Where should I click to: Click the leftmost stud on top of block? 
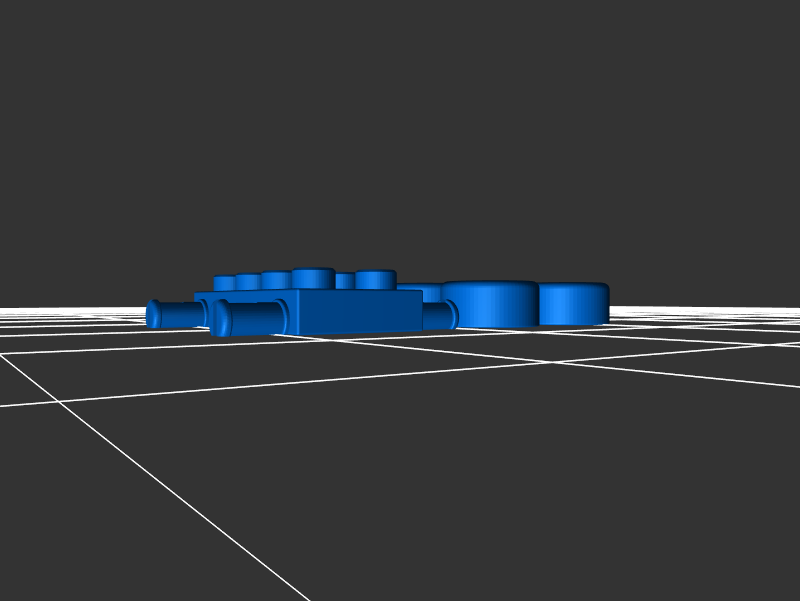(x=223, y=284)
